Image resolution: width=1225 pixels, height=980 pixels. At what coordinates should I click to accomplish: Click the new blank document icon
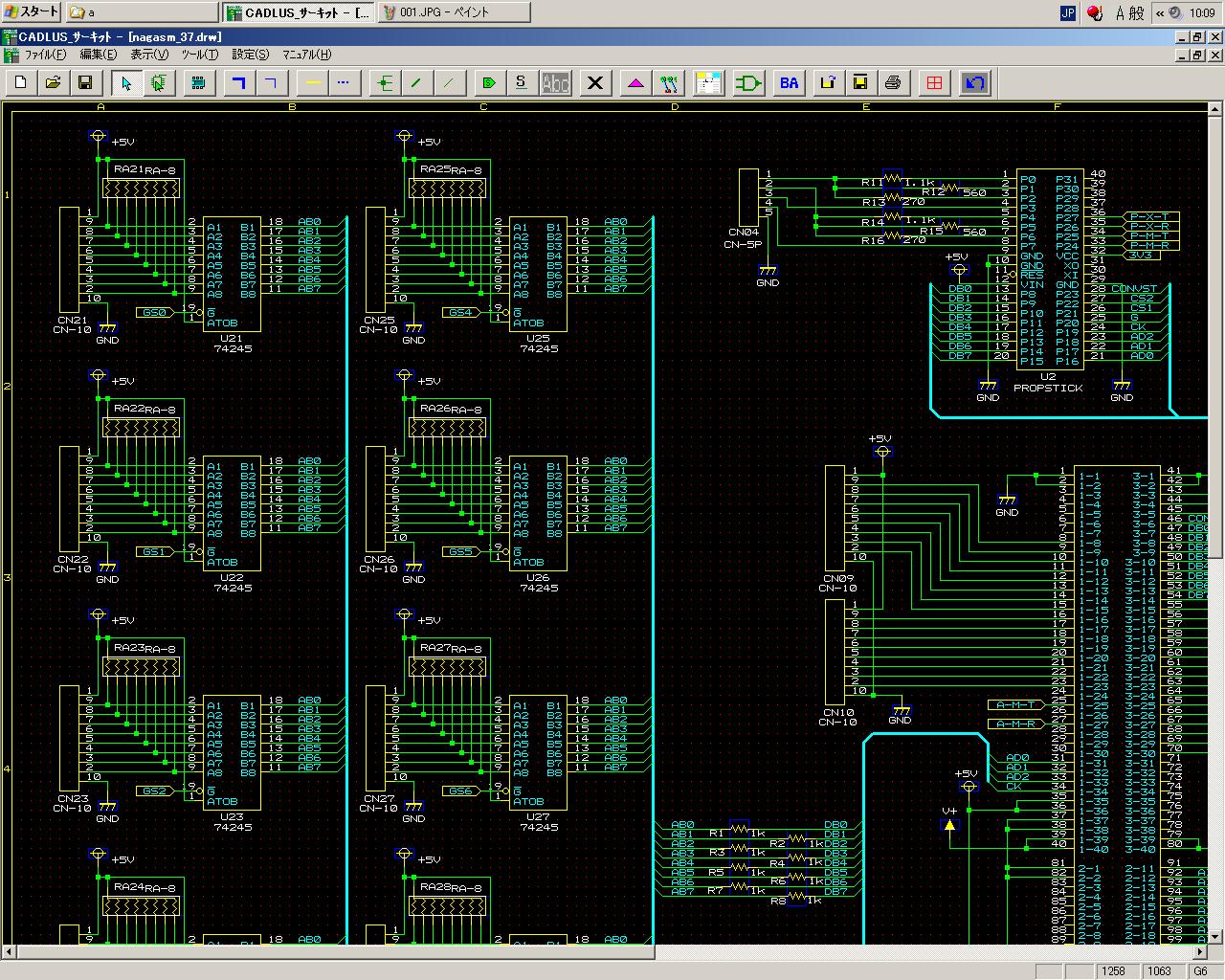click(21, 83)
